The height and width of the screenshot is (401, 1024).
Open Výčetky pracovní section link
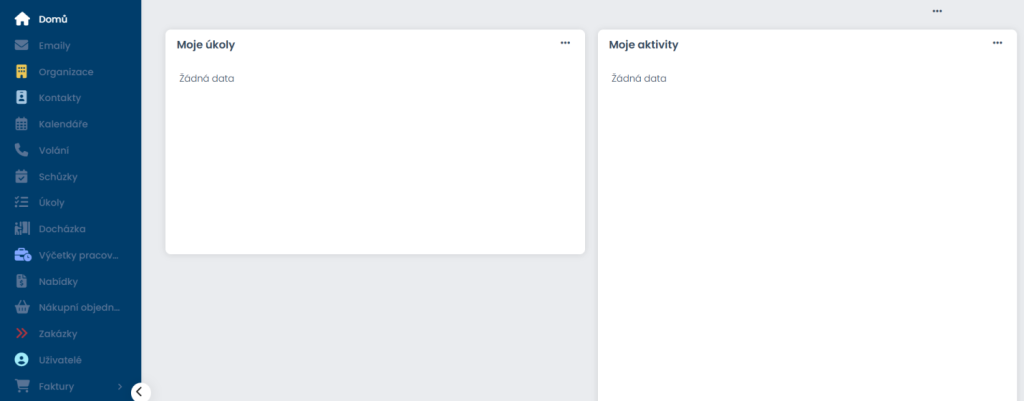(x=78, y=255)
